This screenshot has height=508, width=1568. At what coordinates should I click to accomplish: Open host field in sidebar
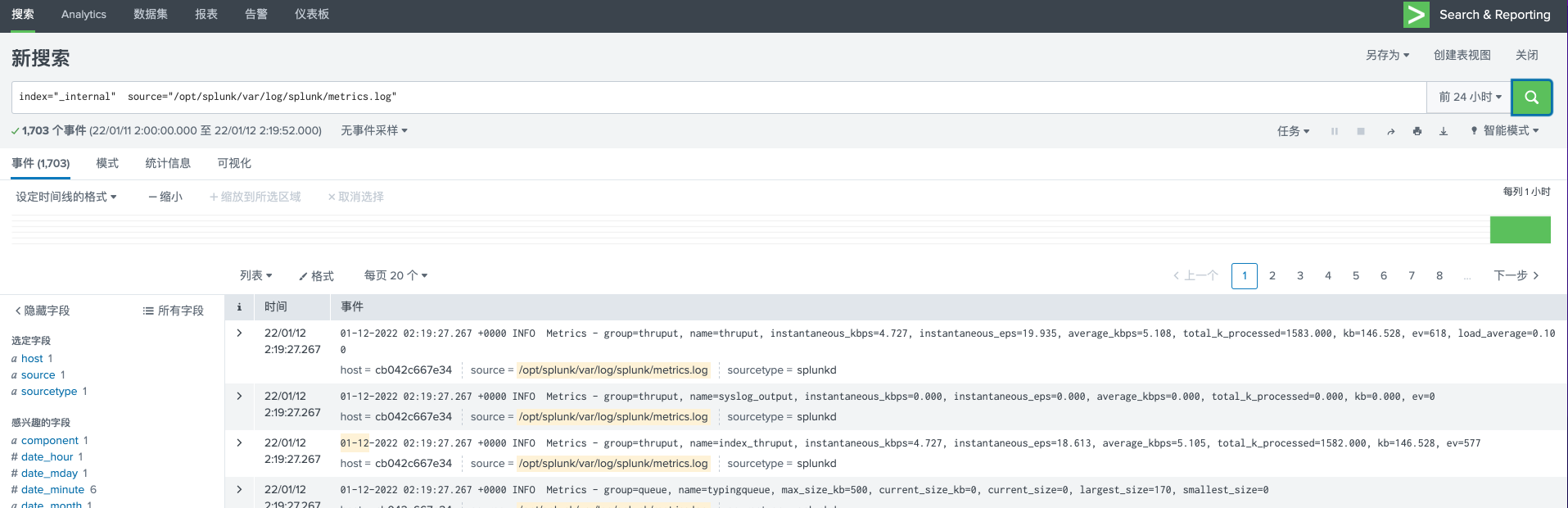coord(32,358)
